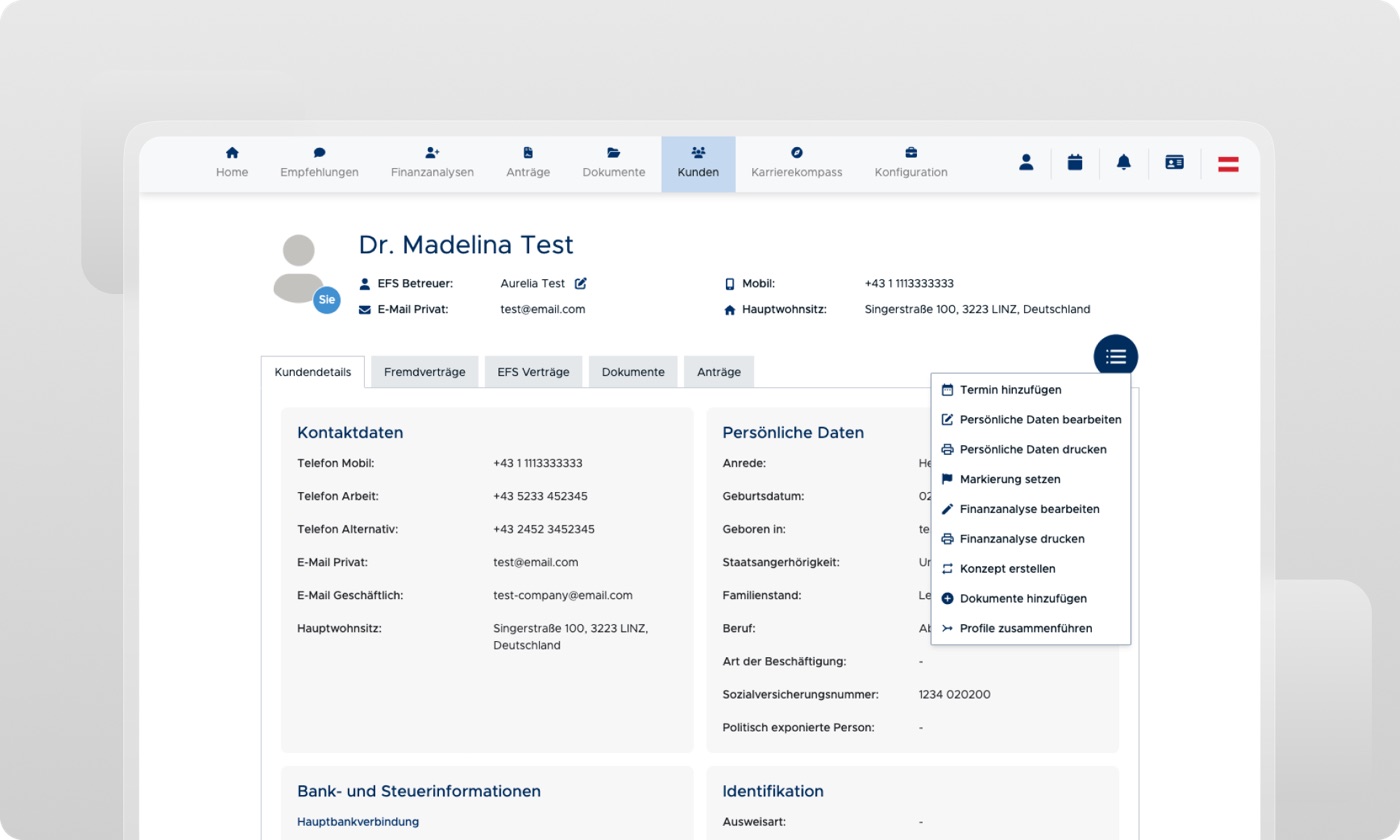Click the user profile icon in header
Viewport: 1400px width, 840px height.
point(1026,163)
